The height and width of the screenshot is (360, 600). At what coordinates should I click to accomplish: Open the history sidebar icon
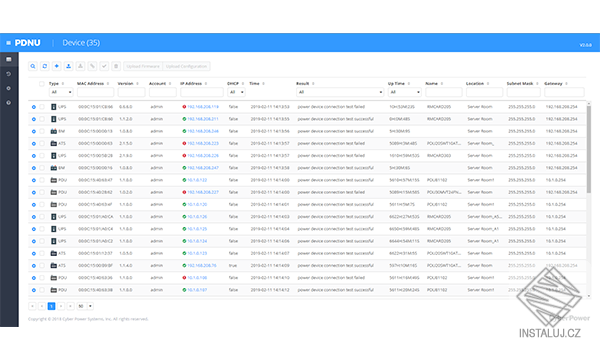(x=8, y=74)
